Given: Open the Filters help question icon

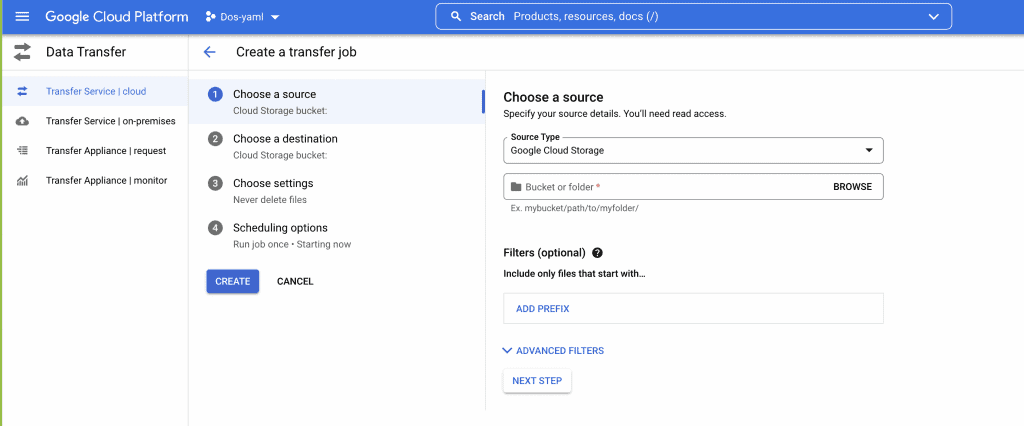Looking at the screenshot, I should [x=597, y=253].
